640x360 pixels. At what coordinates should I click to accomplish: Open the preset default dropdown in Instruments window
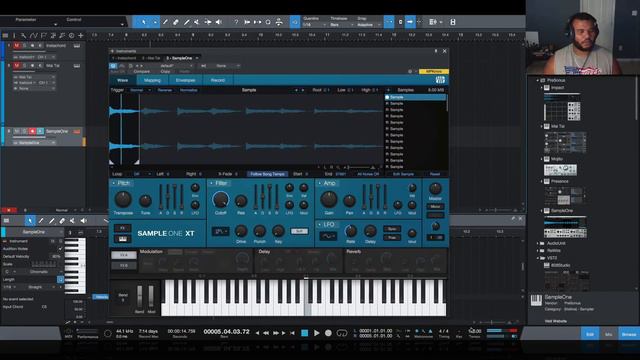pos(176,66)
